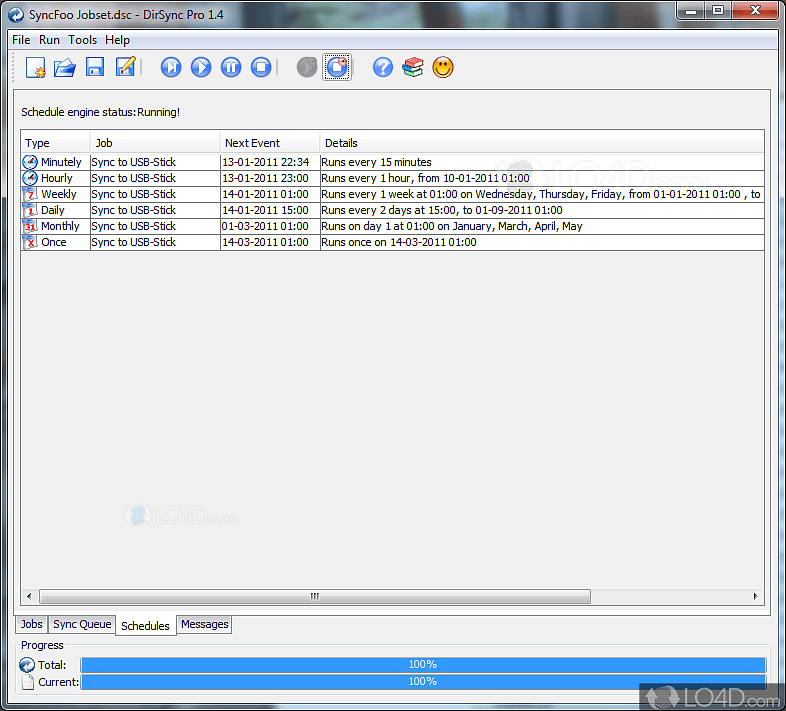786x711 pixels.
Task: Click the calendar 7 icon for Weekly
Action: pyautogui.click(x=30, y=194)
